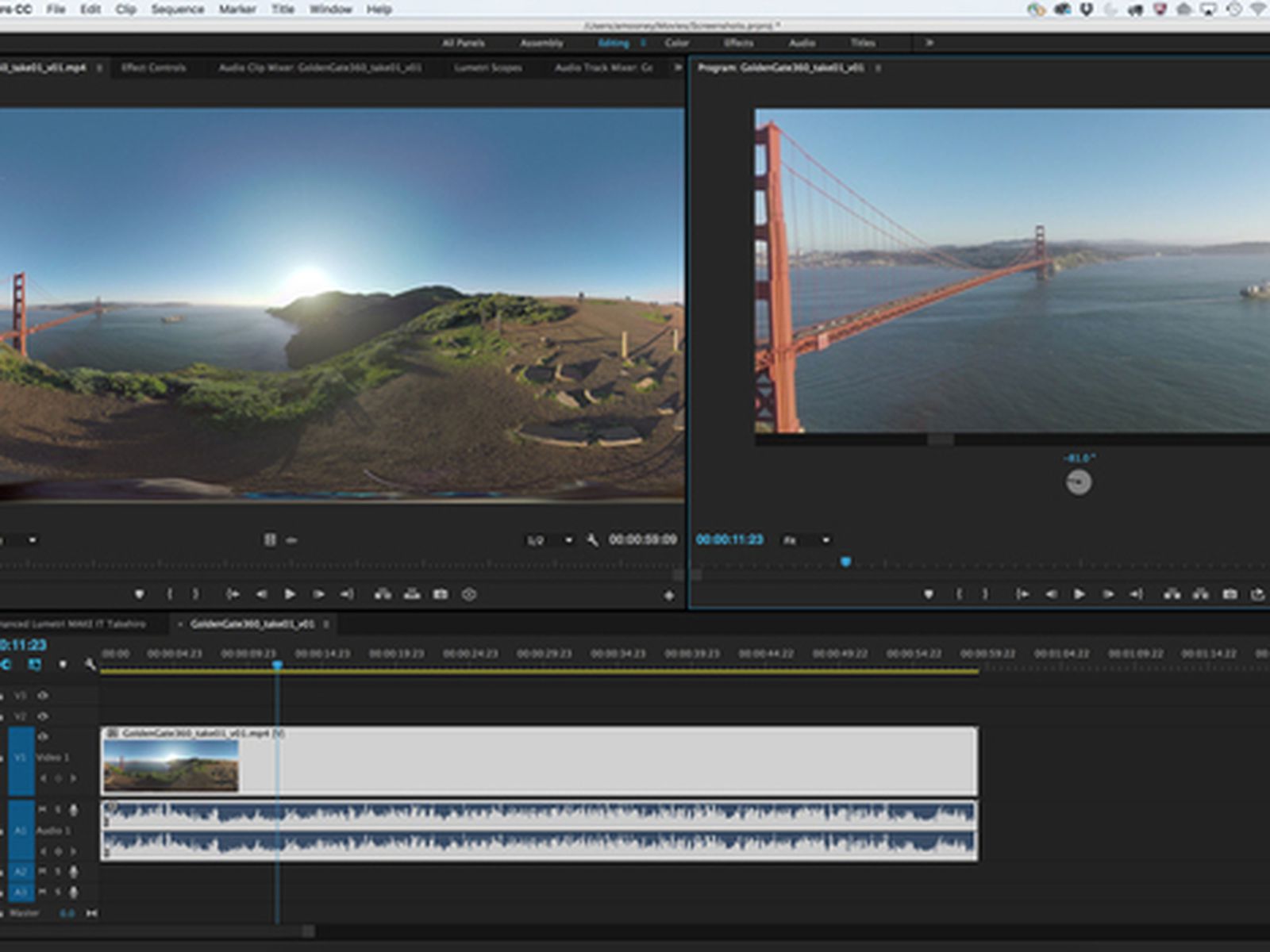1270x952 pixels.
Task: Add a marker in the Source monitor
Action: click(x=139, y=594)
